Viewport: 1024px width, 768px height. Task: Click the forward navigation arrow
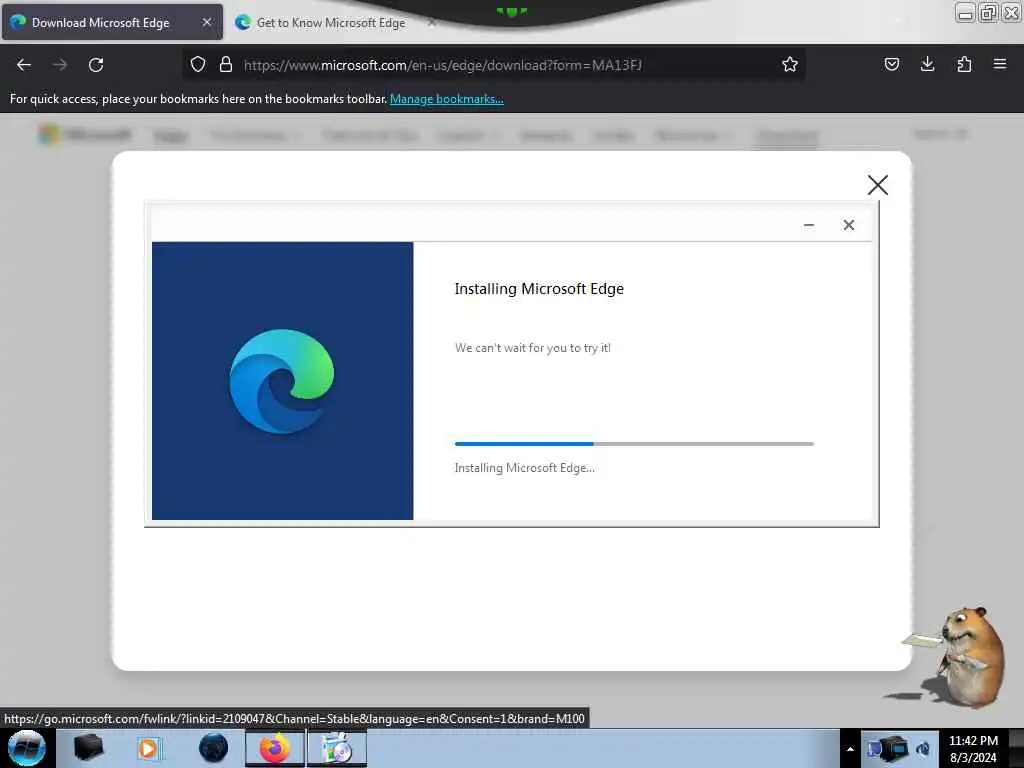(x=60, y=65)
